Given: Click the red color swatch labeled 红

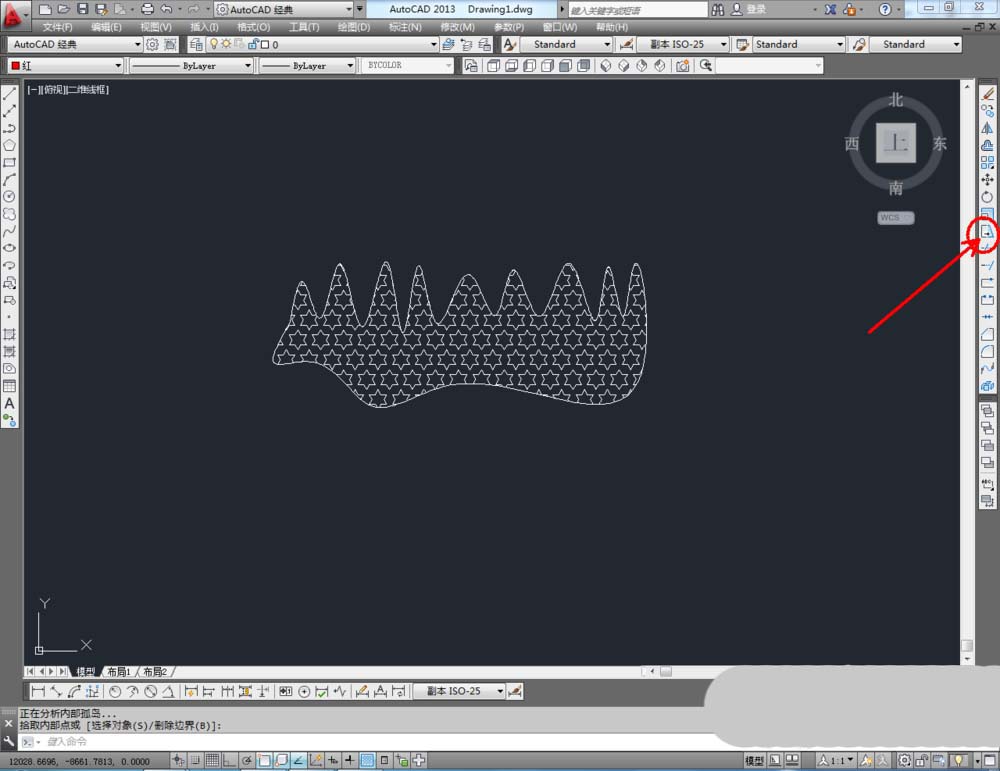Looking at the screenshot, I should tap(16, 66).
